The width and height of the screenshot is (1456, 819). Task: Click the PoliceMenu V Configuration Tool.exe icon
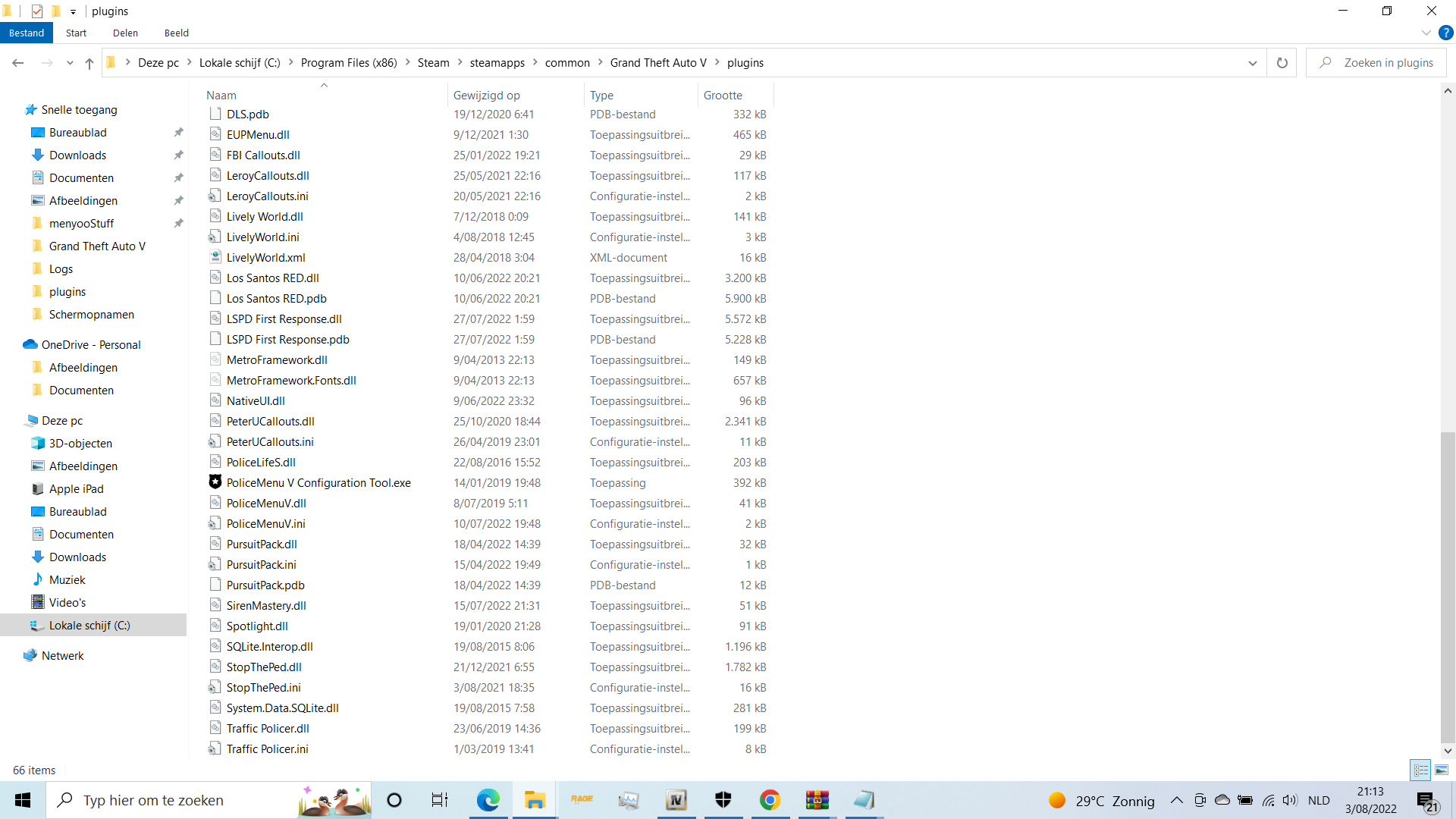pyautogui.click(x=215, y=482)
